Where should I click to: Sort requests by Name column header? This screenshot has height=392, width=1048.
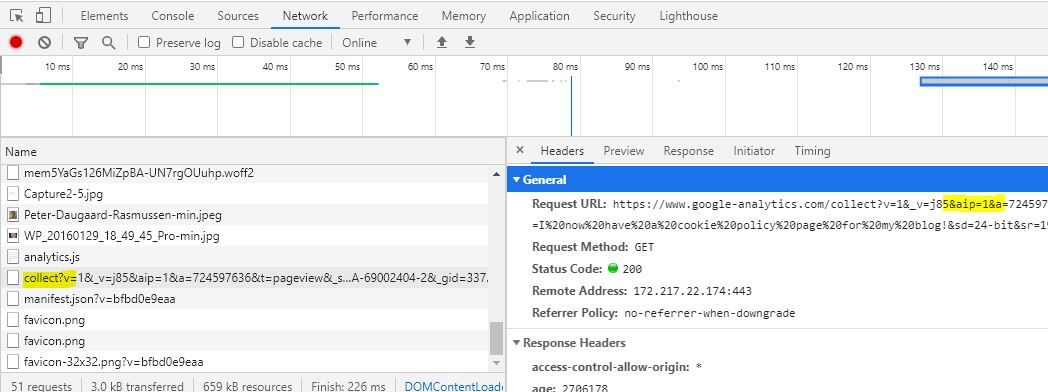tap(253, 152)
